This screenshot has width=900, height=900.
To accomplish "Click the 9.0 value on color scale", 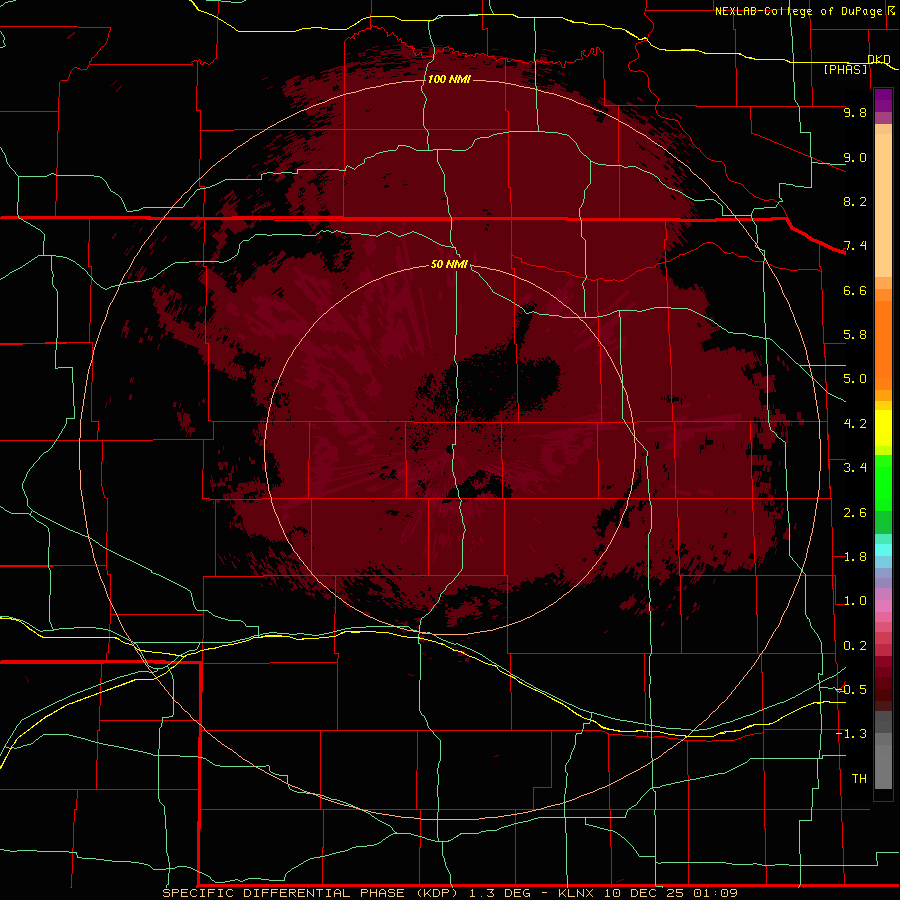I will [x=855, y=157].
